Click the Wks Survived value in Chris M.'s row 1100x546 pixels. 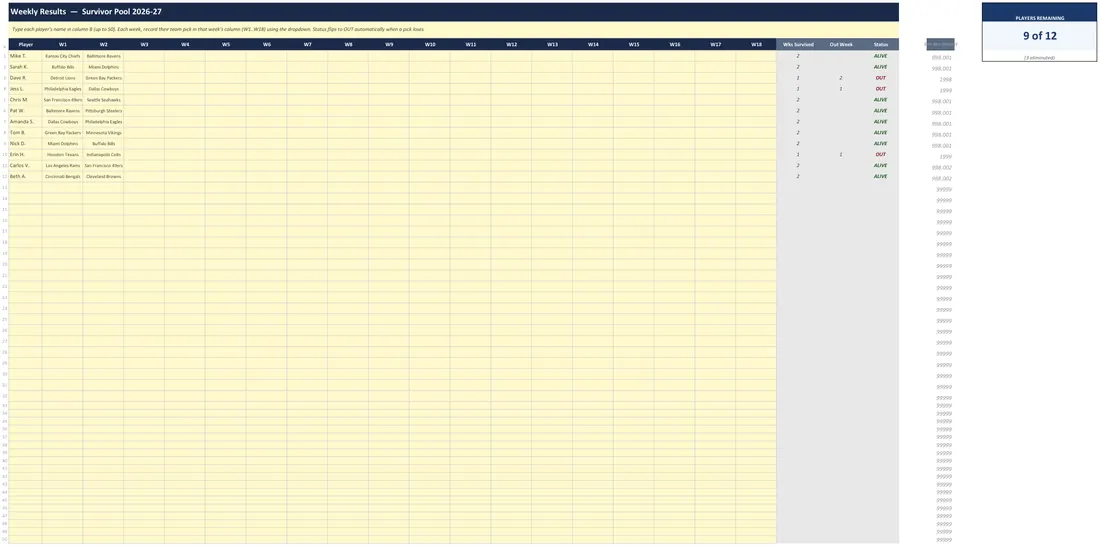[x=798, y=100]
